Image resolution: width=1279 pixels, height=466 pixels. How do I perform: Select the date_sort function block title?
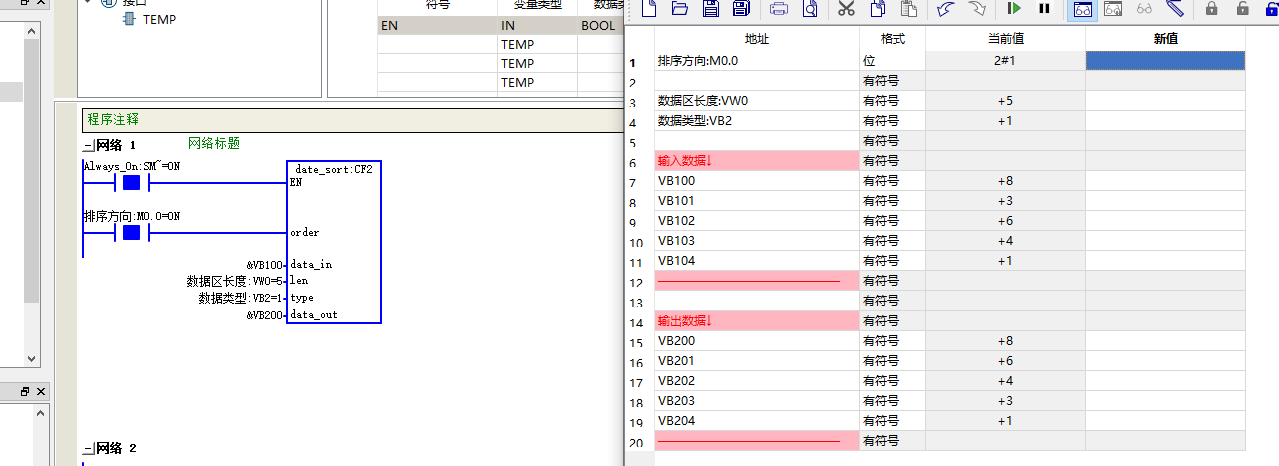[334, 169]
